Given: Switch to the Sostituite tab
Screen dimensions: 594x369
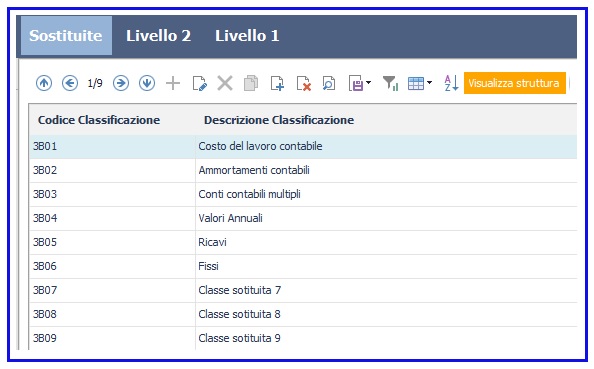Looking at the screenshot, I should click(x=66, y=36).
